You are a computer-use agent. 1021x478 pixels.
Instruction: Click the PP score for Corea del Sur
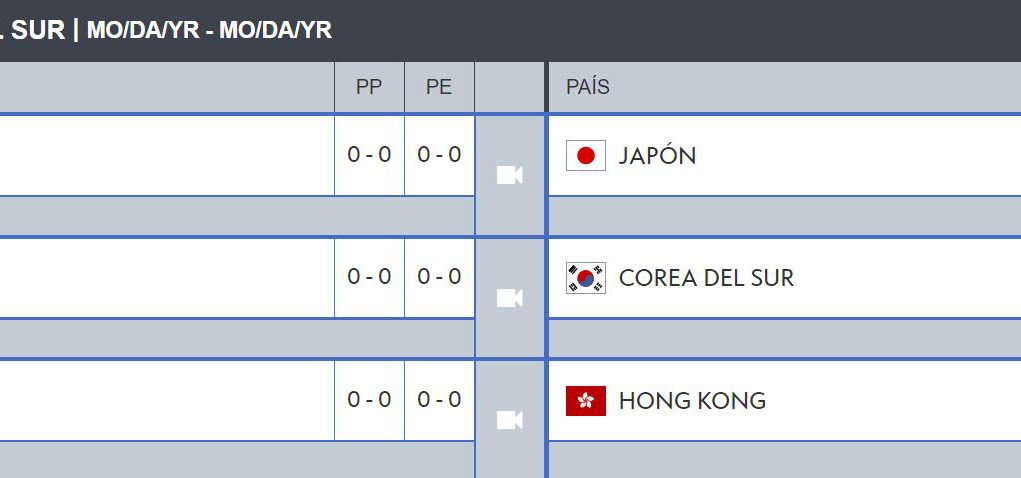(369, 277)
